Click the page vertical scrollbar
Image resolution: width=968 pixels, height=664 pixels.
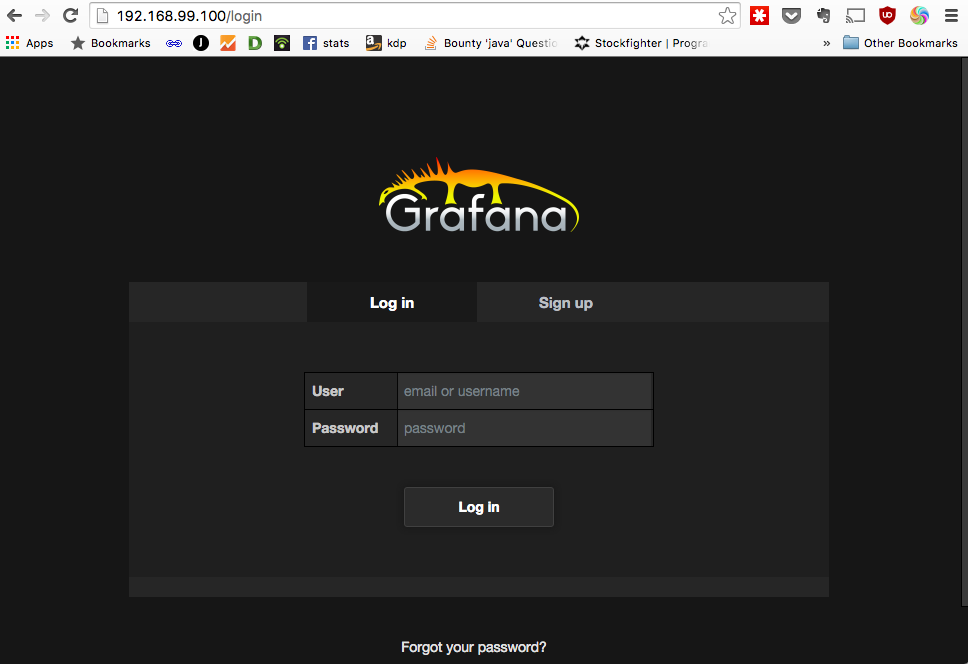click(964, 332)
